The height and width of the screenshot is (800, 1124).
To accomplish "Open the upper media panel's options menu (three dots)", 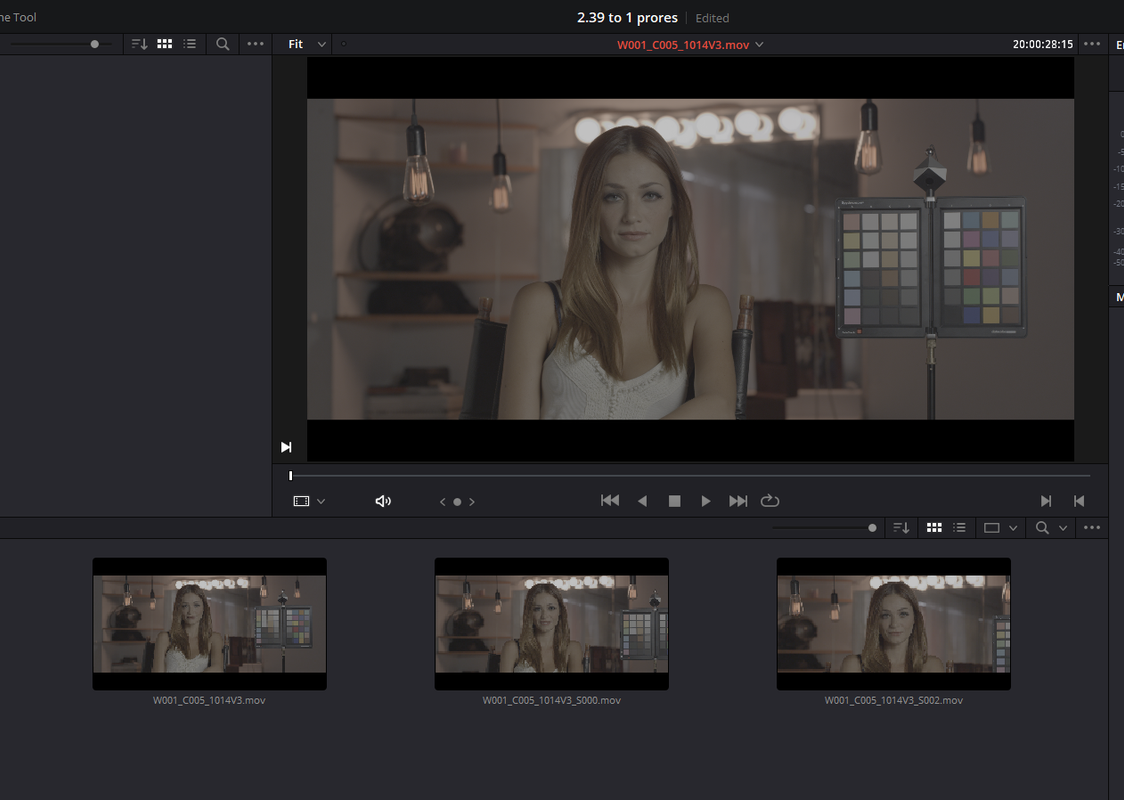I will tap(256, 44).
